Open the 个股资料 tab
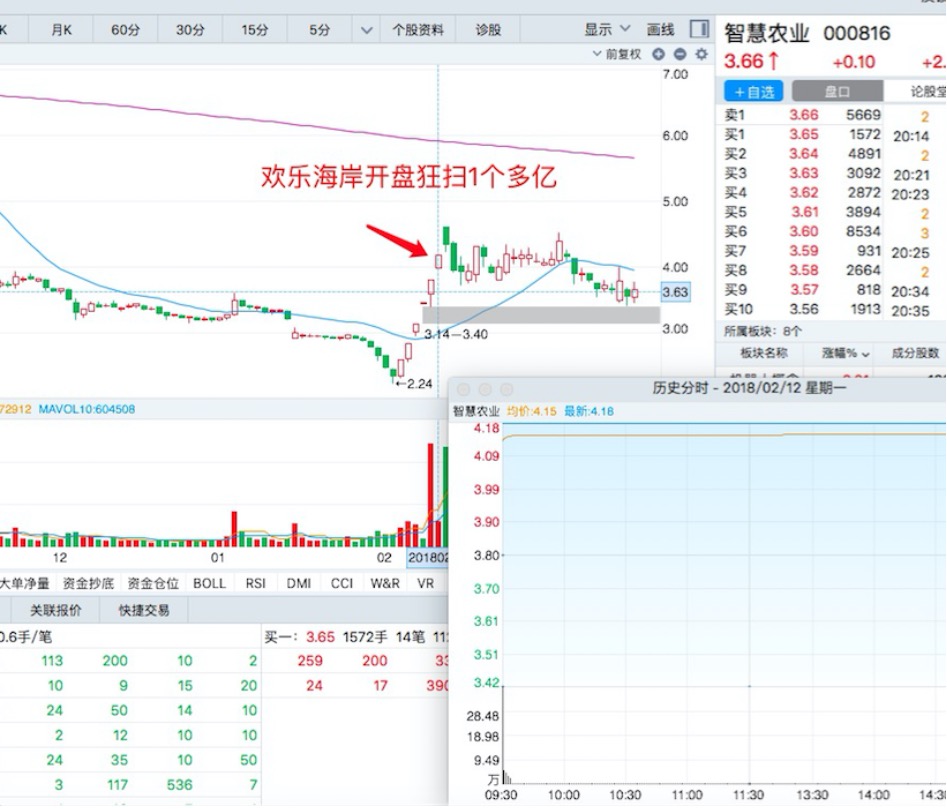This screenshot has height=809, width=947. [x=417, y=30]
